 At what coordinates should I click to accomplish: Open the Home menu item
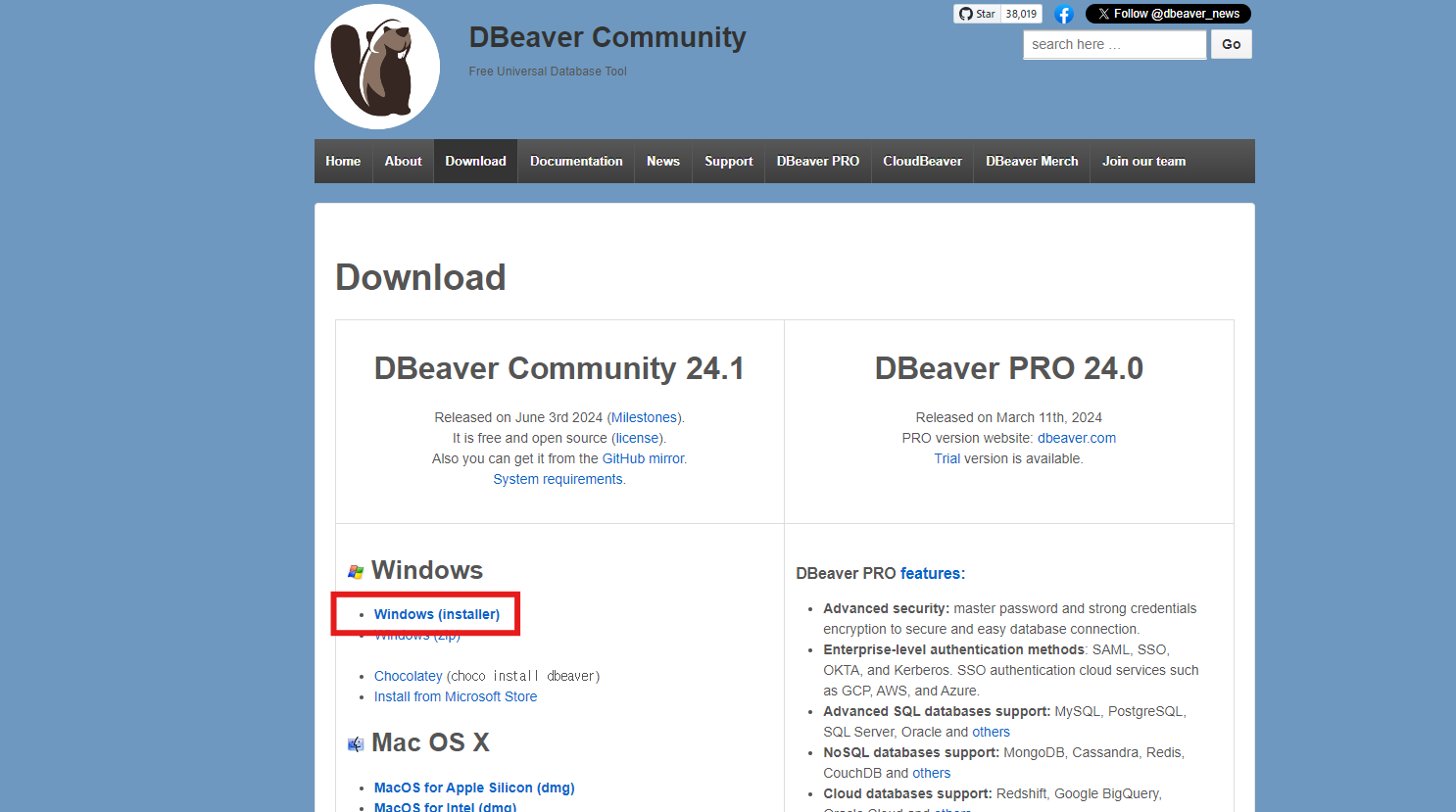343,161
